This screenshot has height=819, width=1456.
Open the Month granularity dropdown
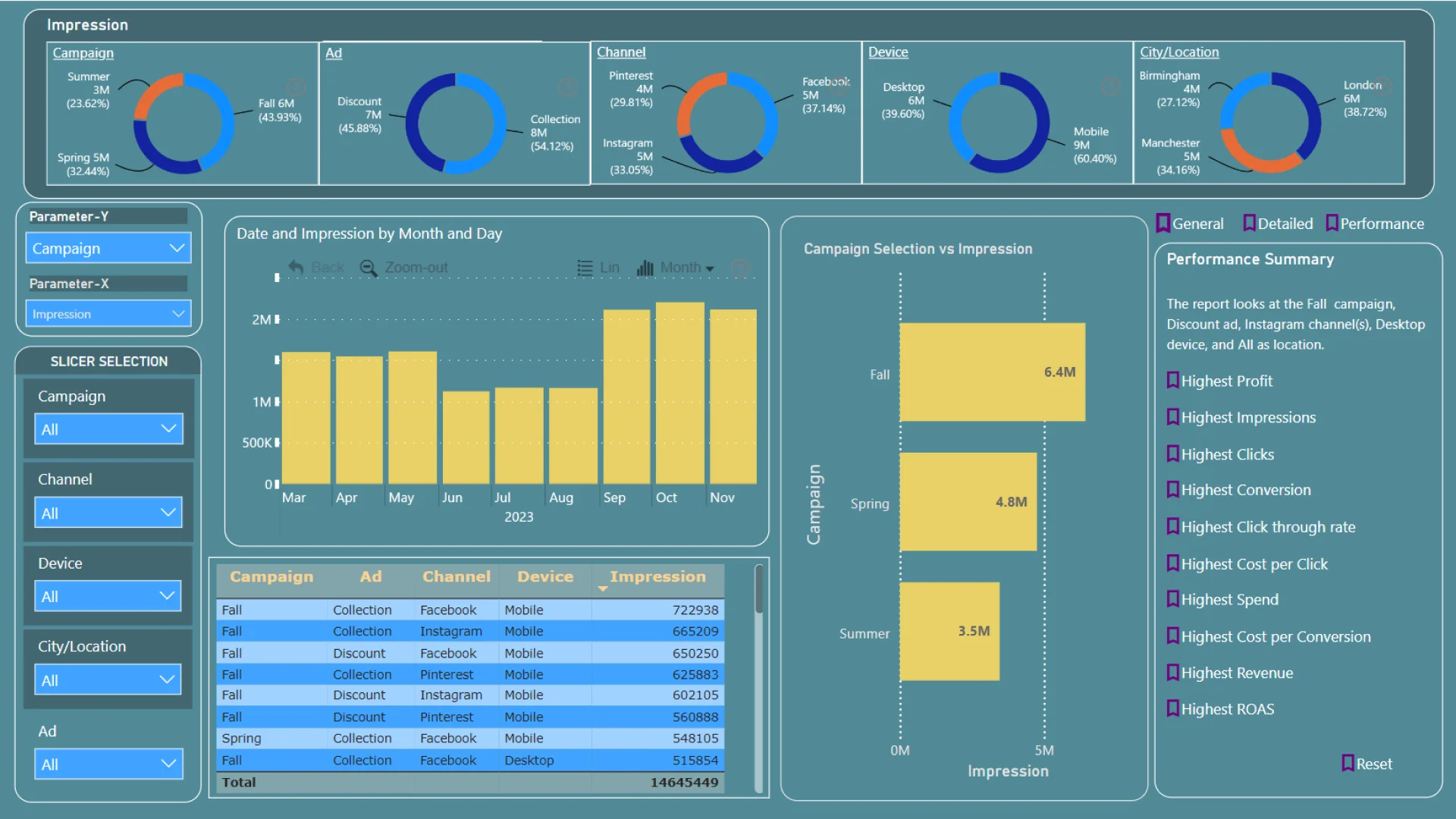(676, 268)
